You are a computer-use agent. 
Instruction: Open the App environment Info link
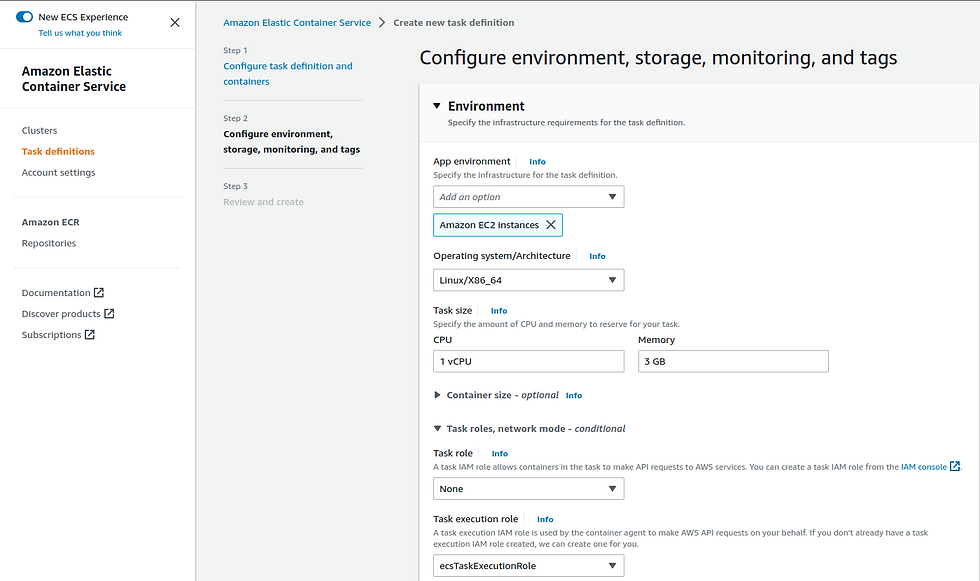(537, 161)
